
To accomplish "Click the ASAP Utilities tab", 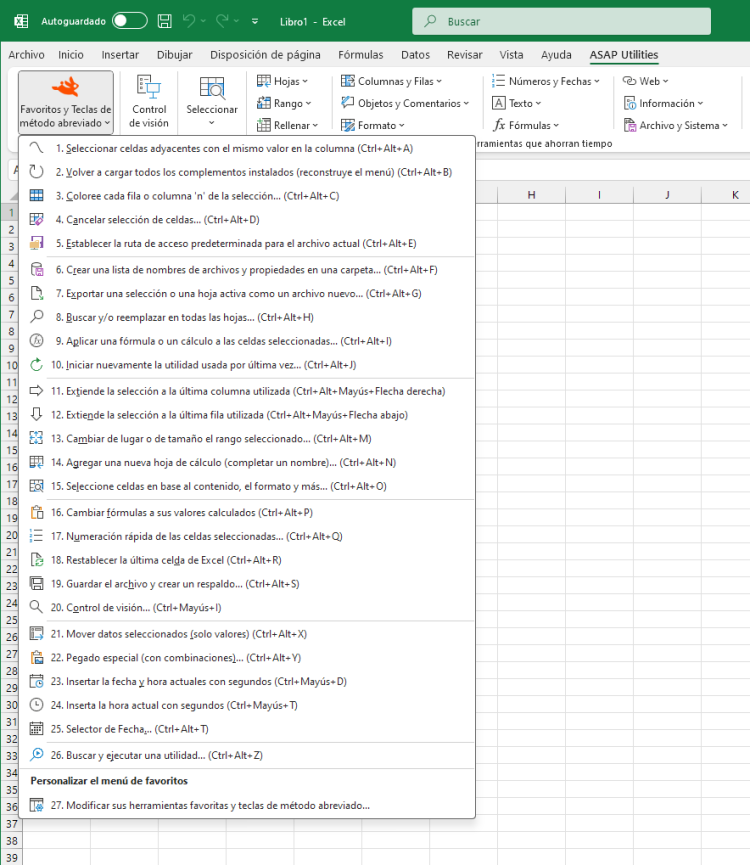I will point(624,55).
